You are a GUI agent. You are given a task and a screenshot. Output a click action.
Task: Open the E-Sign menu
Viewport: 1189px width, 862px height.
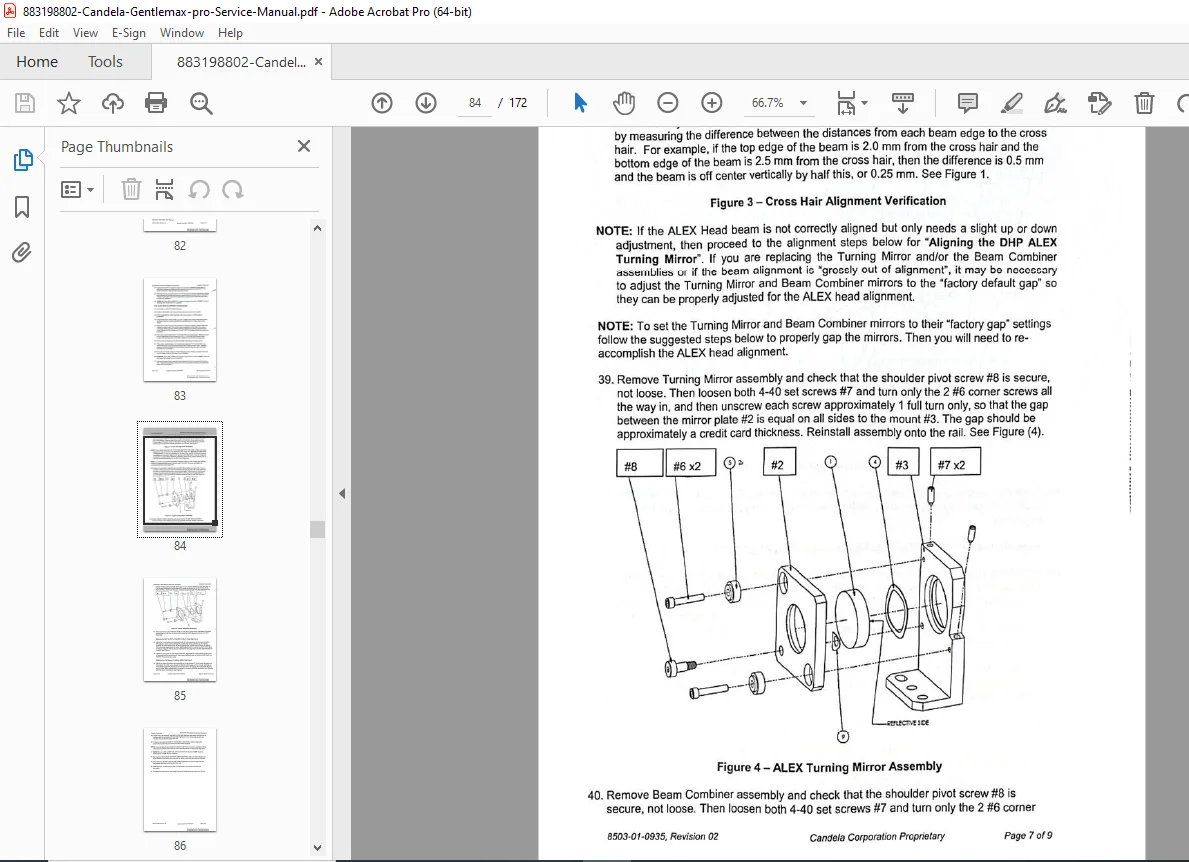128,33
